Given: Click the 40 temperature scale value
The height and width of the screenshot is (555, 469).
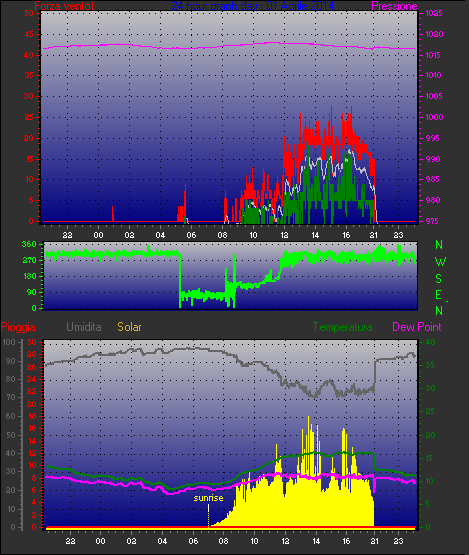Looking at the screenshot, I should pyautogui.click(x=430, y=342).
